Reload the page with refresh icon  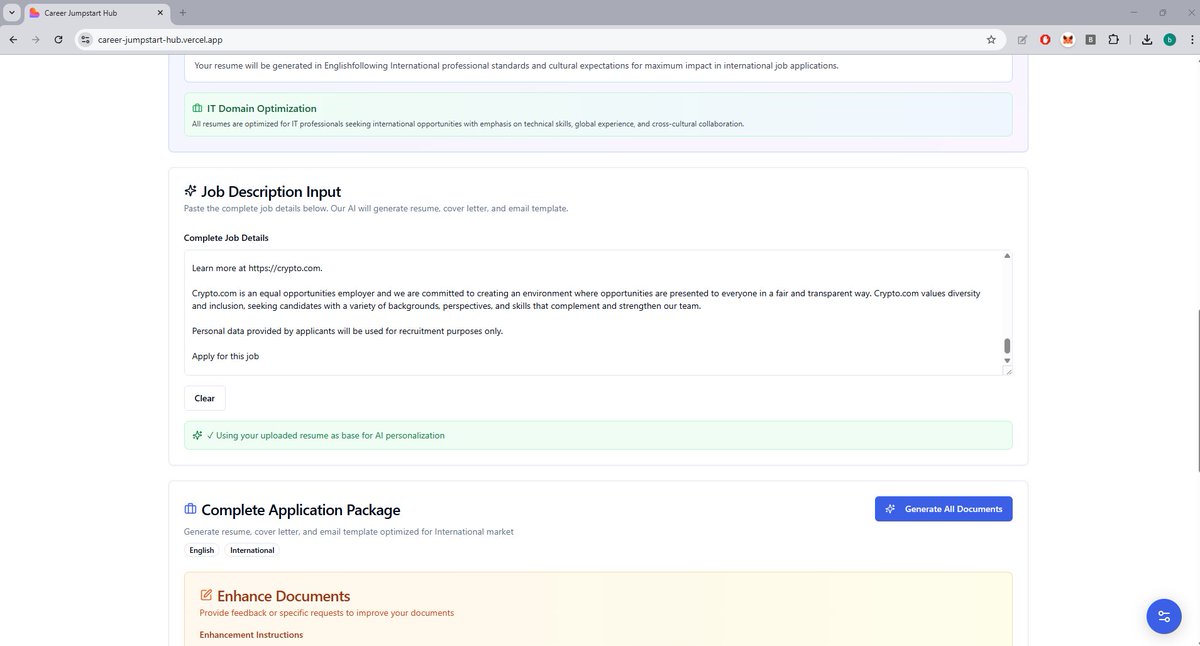59,39
